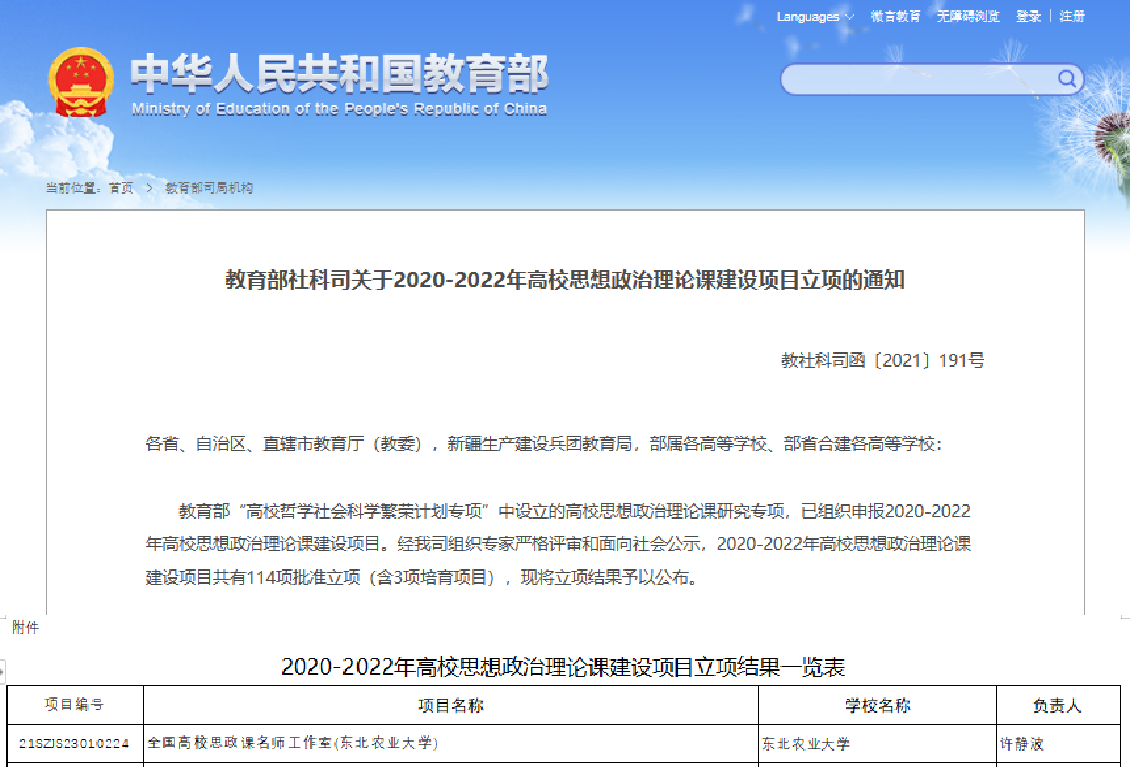Click the national emblem logo
The image size is (1130, 767).
click(81, 82)
